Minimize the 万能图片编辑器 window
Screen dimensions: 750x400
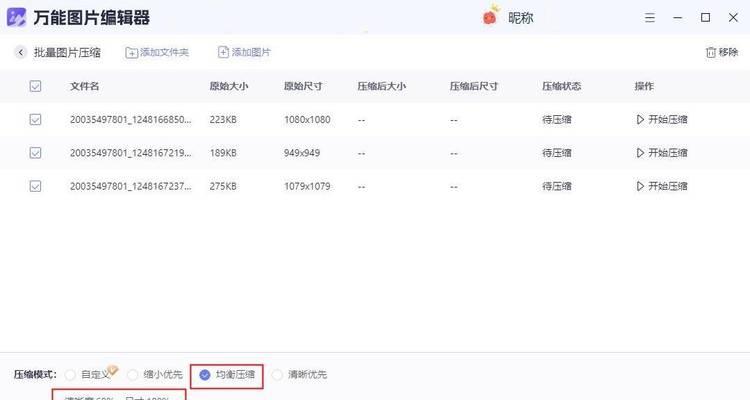pos(677,18)
